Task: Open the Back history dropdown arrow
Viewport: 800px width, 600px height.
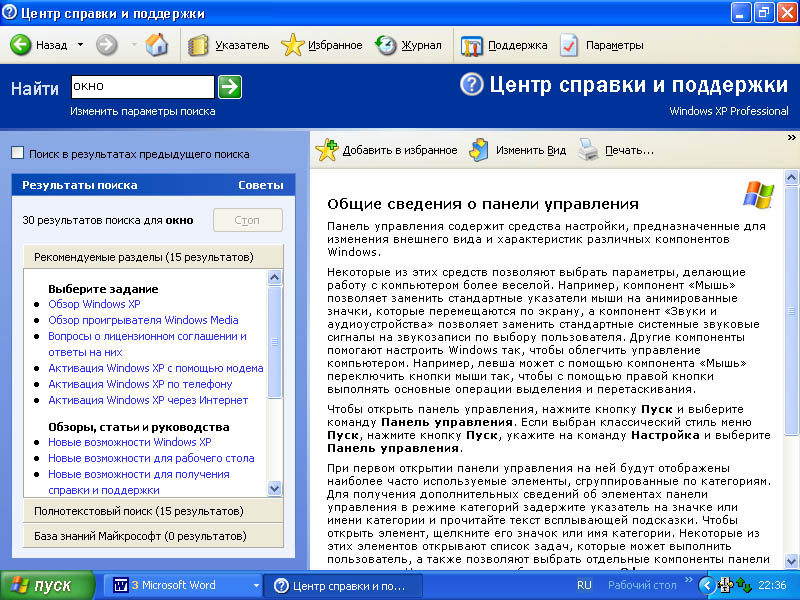Action: point(80,45)
